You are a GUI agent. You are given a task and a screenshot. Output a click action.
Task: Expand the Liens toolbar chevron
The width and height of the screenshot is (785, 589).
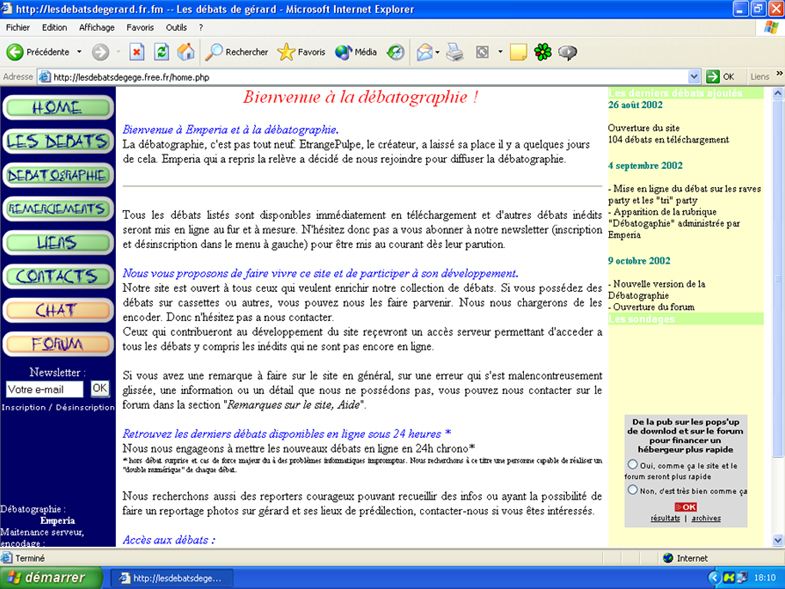pos(779,74)
